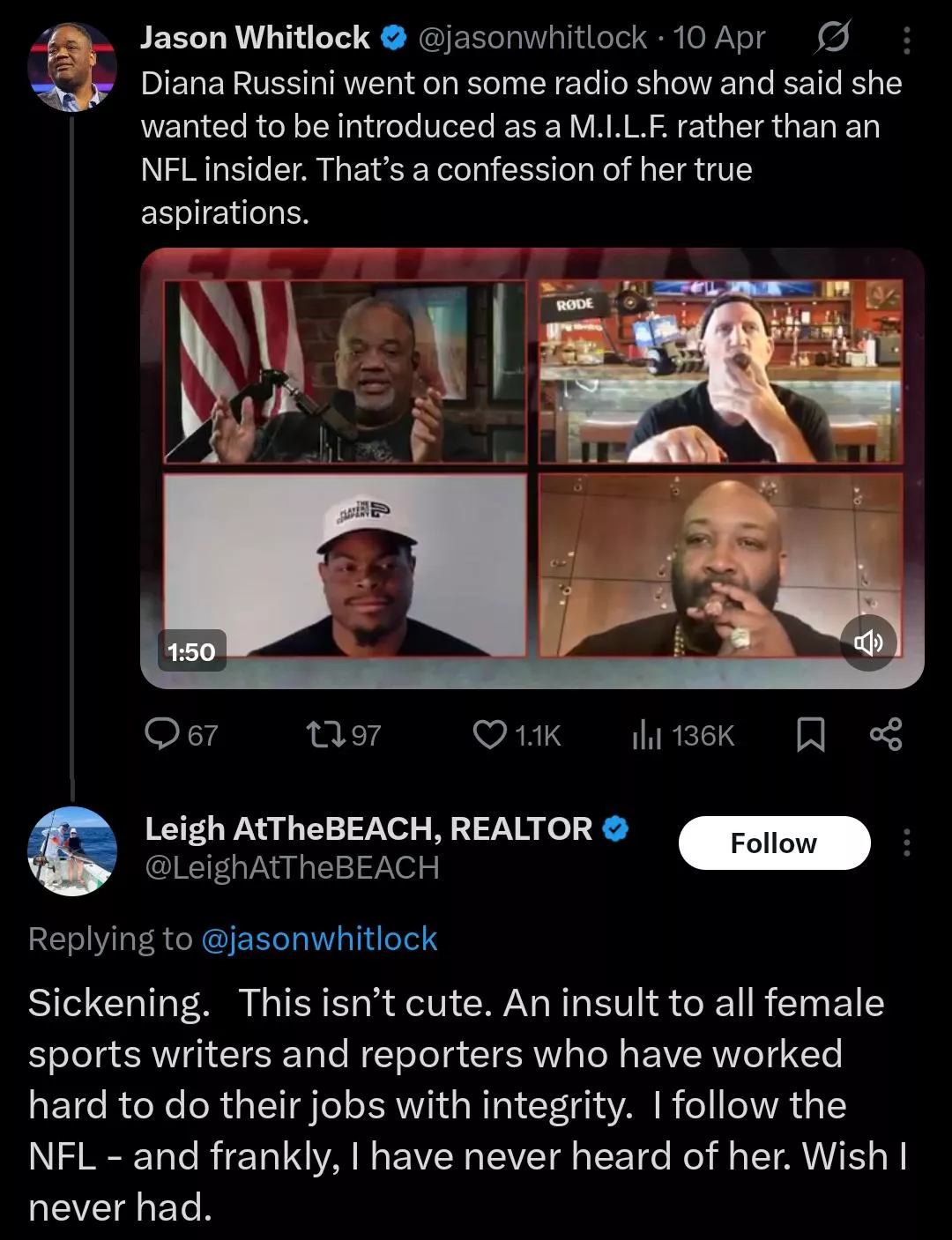Image resolution: width=952 pixels, height=1240 pixels.
Task: Like the post with heart icon
Action: pyautogui.click(x=490, y=734)
